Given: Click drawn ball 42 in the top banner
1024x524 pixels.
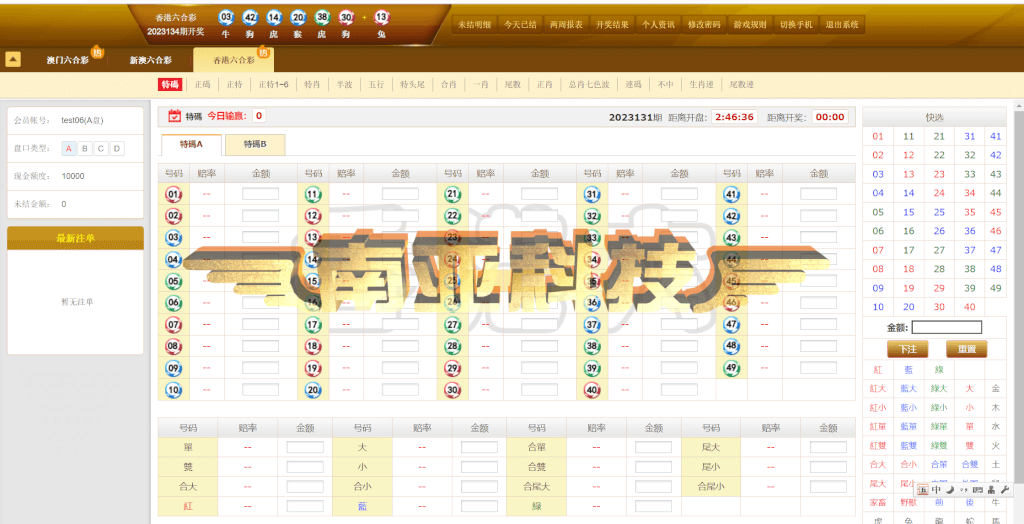Looking at the screenshot, I should tap(250, 18).
